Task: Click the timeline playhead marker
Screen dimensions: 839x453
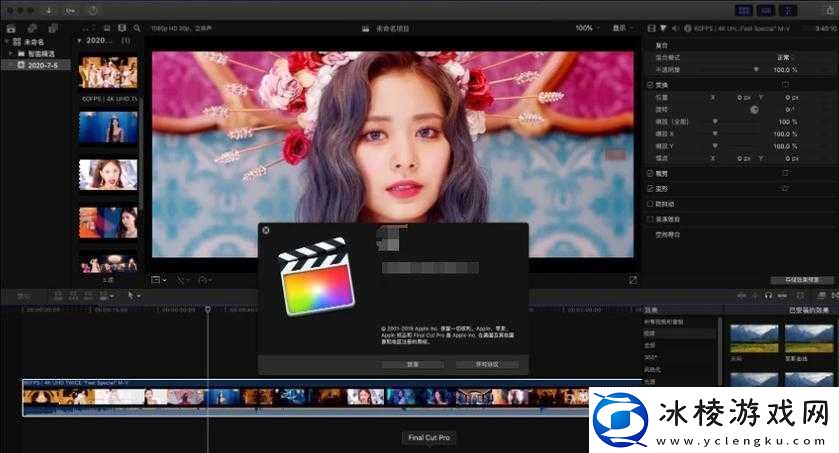Action: tap(208, 309)
